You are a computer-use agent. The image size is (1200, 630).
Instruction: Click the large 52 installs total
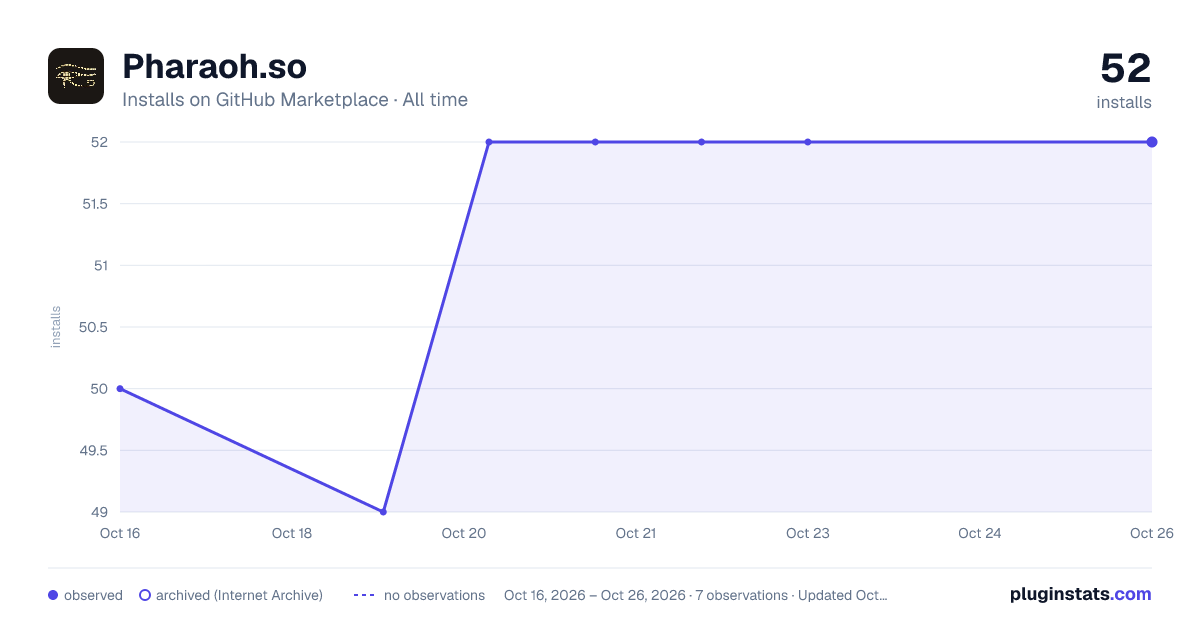pyautogui.click(x=1126, y=68)
